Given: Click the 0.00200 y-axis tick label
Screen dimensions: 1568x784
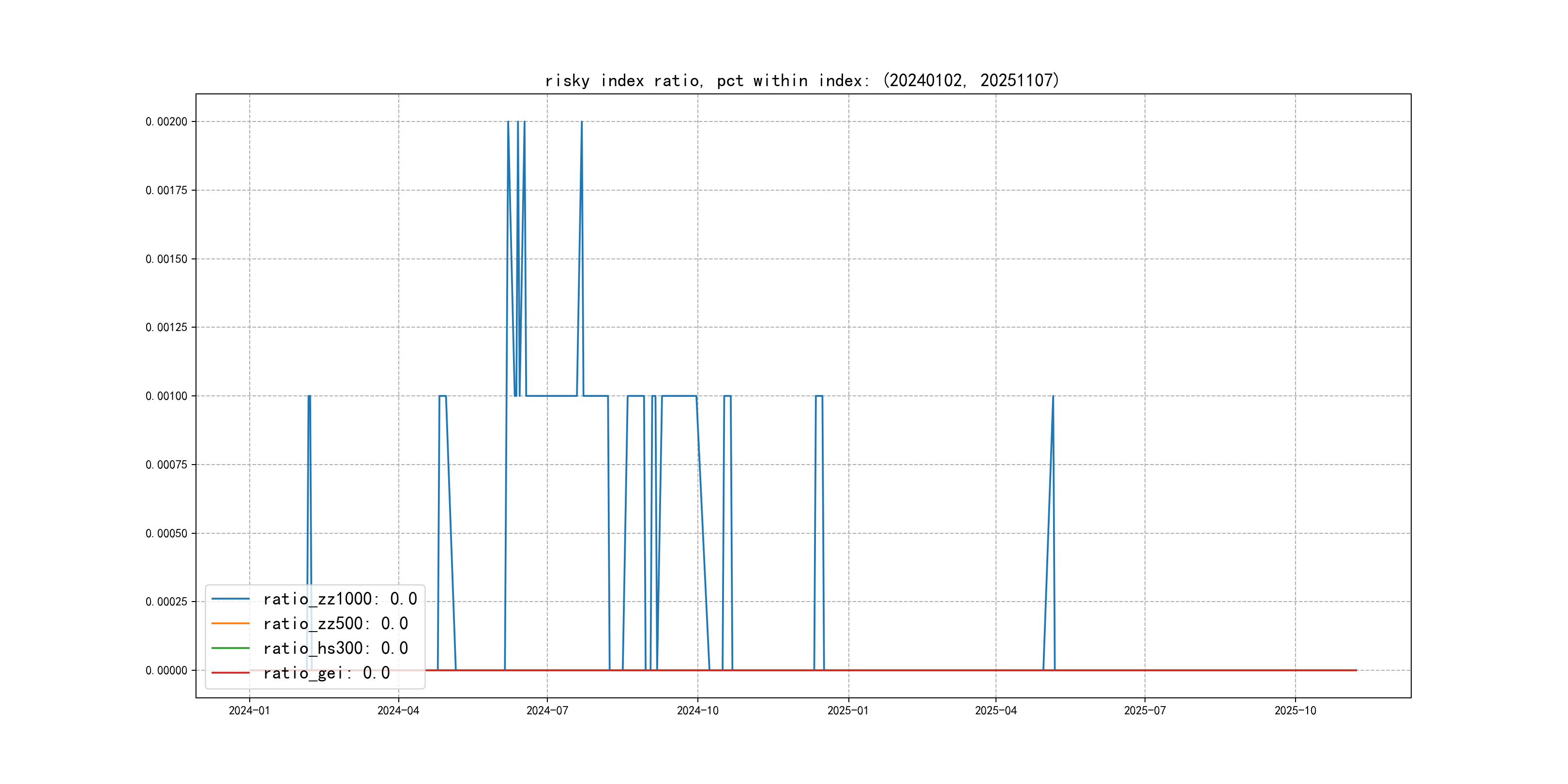Looking at the screenshot, I should [x=166, y=122].
